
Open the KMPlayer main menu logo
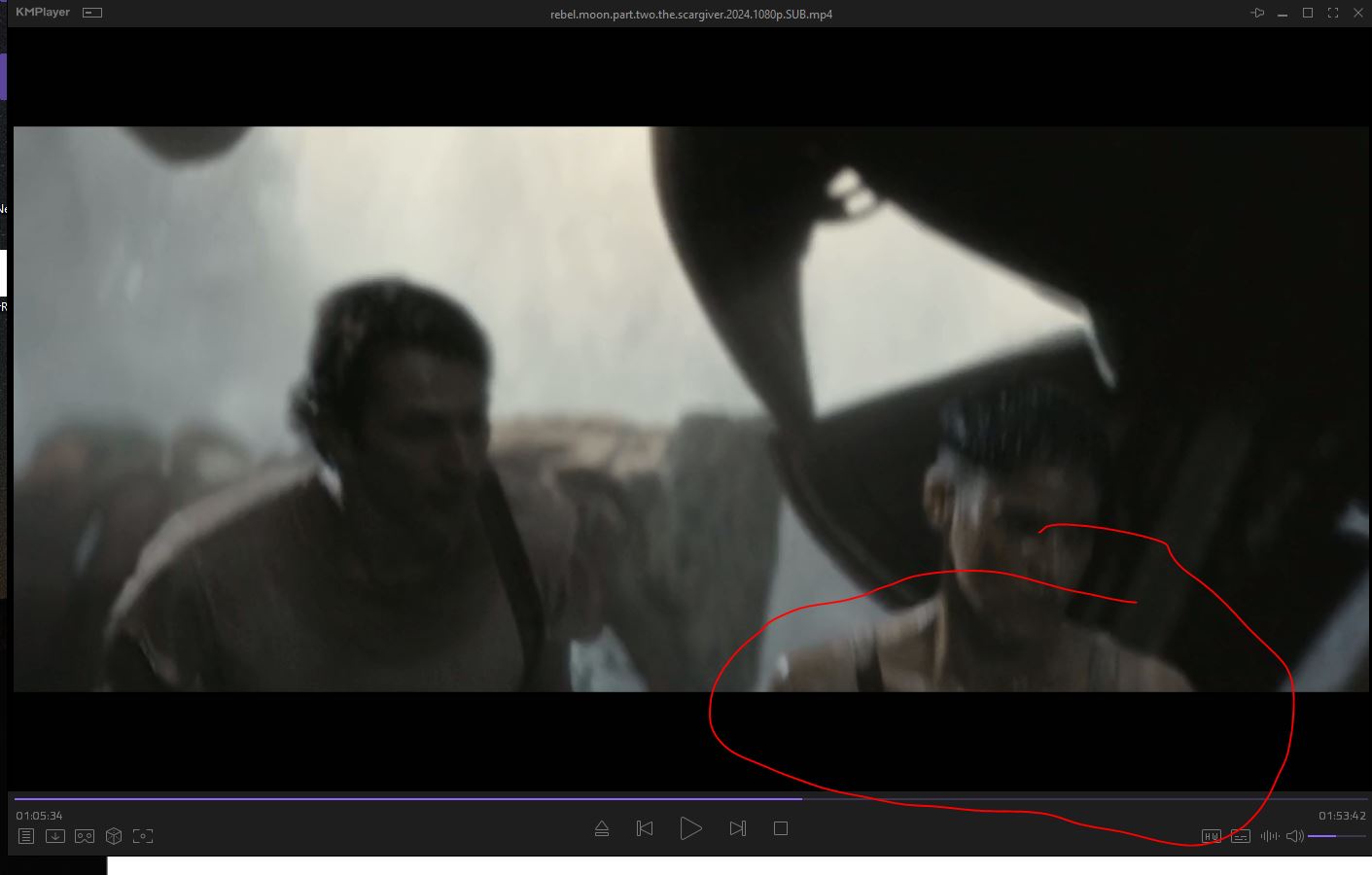pos(43,13)
